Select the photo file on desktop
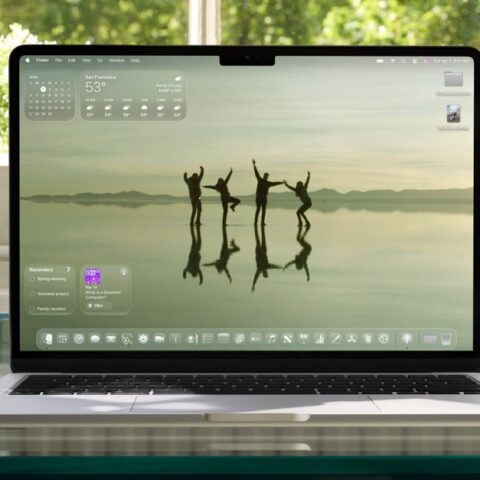 coord(453,113)
